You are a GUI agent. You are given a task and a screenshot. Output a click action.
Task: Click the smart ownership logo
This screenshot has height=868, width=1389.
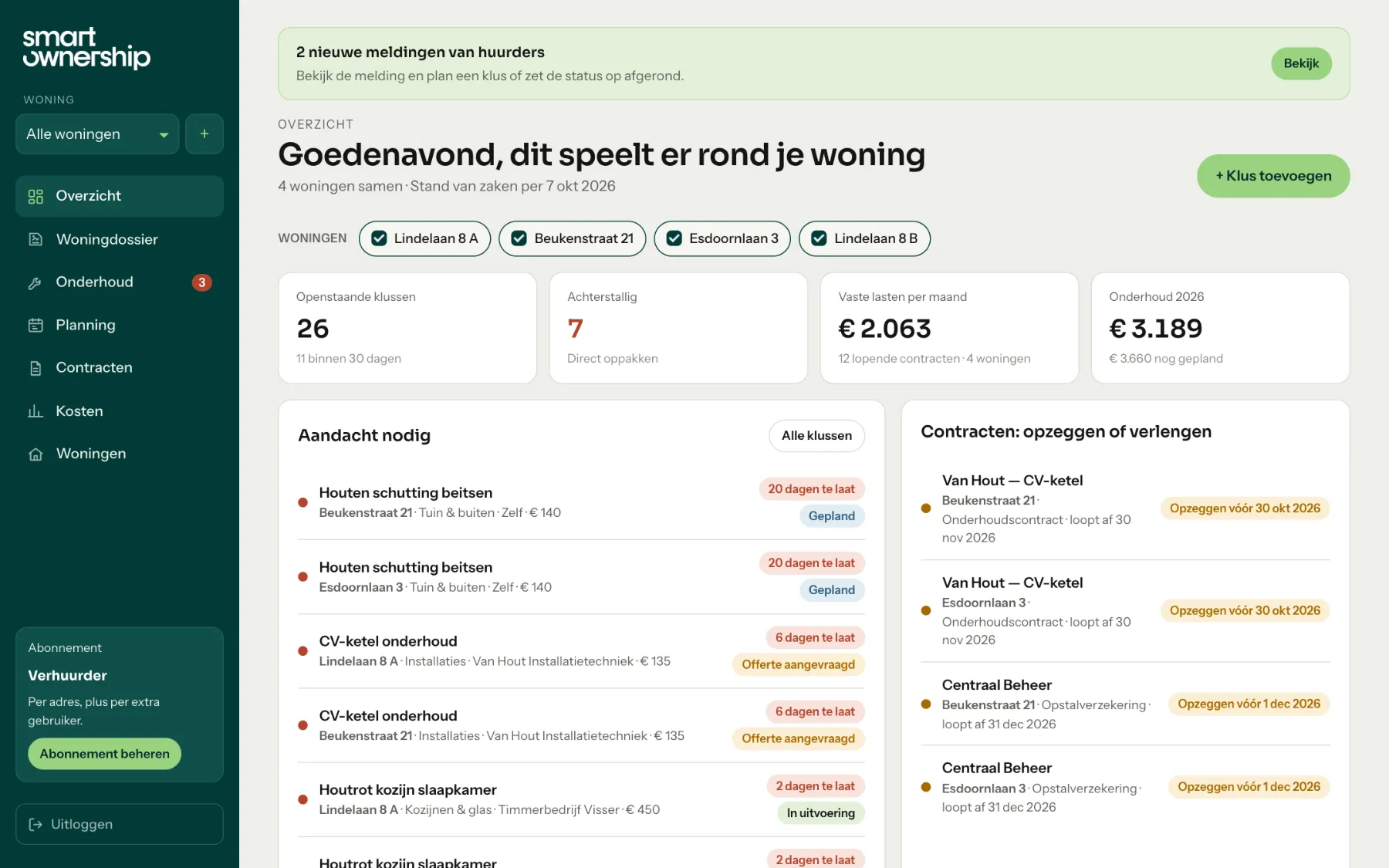point(86,48)
